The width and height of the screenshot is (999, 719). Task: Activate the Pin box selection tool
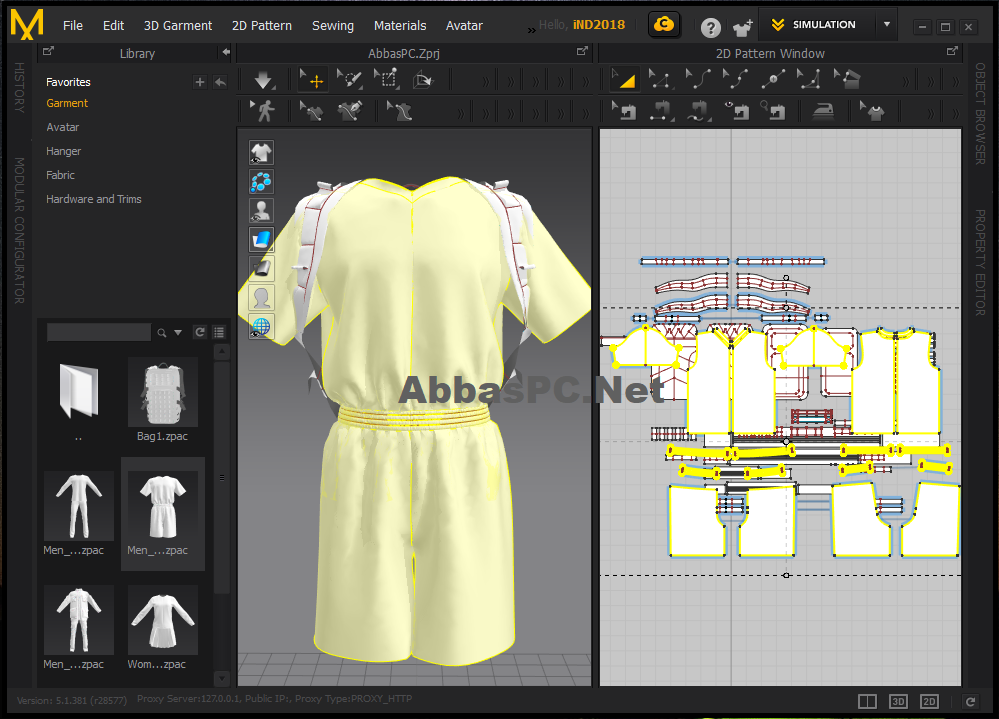coord(386,80)
